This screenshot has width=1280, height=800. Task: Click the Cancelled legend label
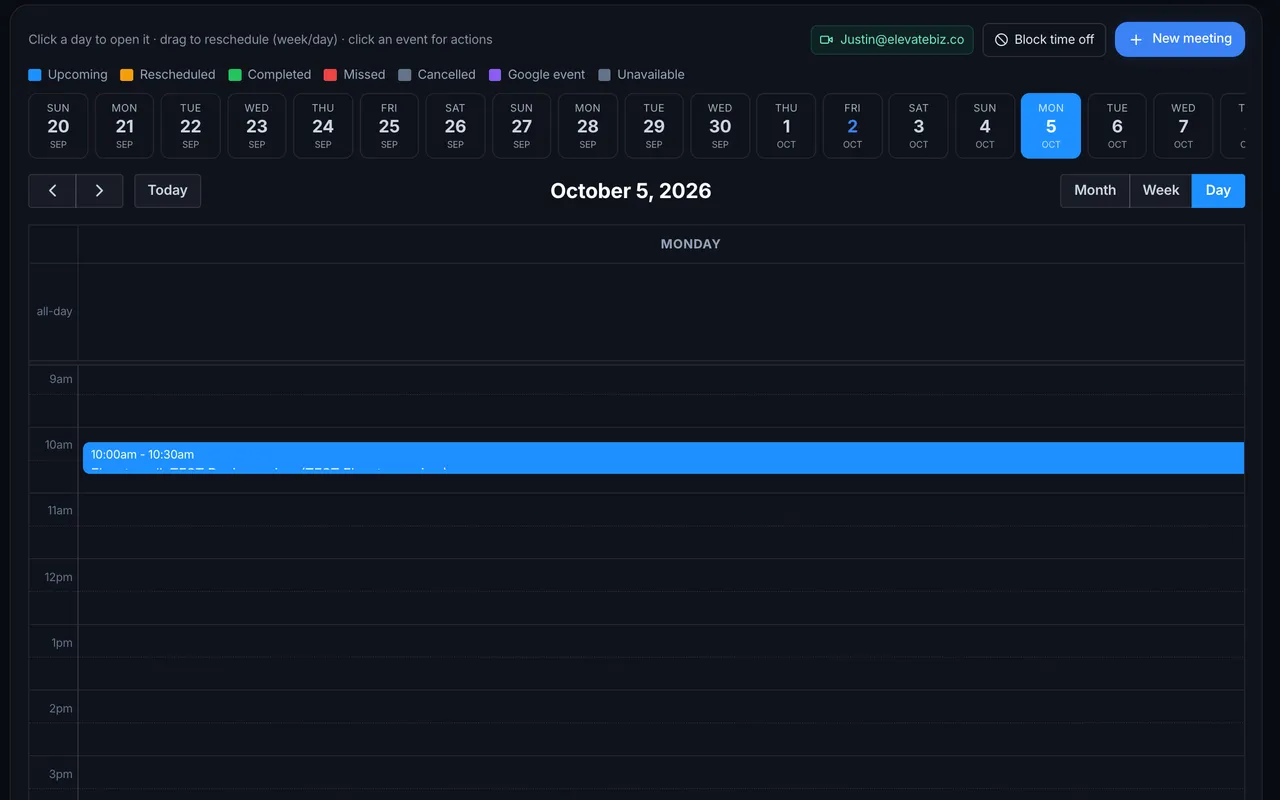coord(447,75)
